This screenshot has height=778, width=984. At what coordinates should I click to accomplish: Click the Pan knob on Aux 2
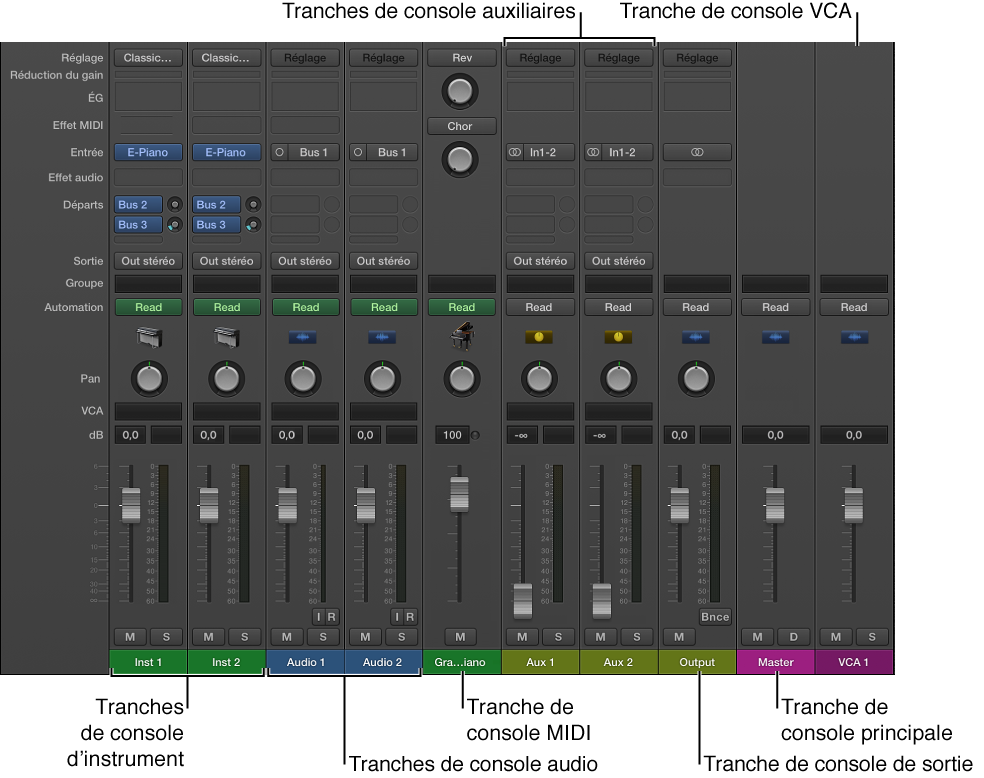pos(618,379)
